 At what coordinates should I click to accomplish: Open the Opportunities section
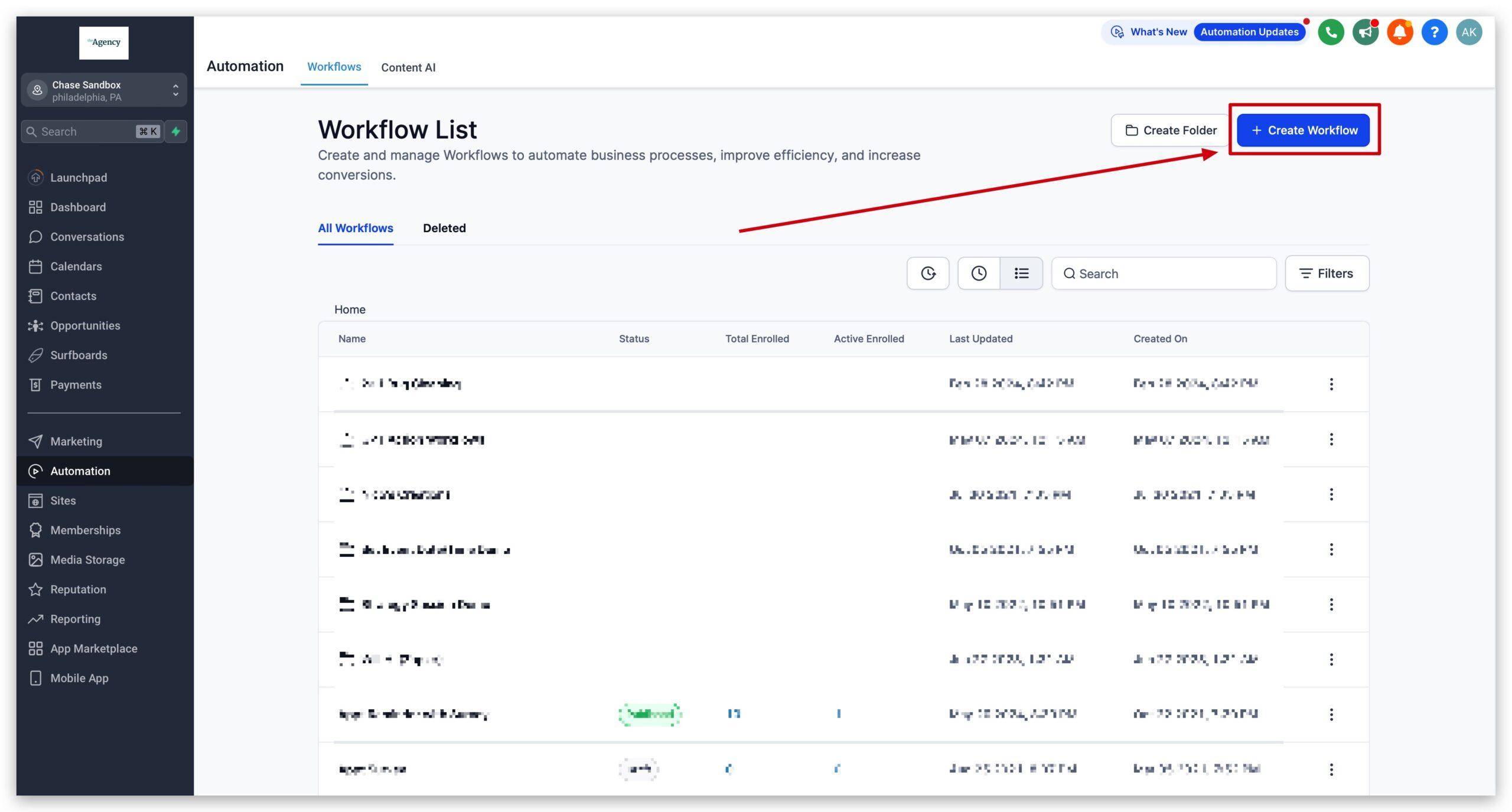[x=84, y=325]
